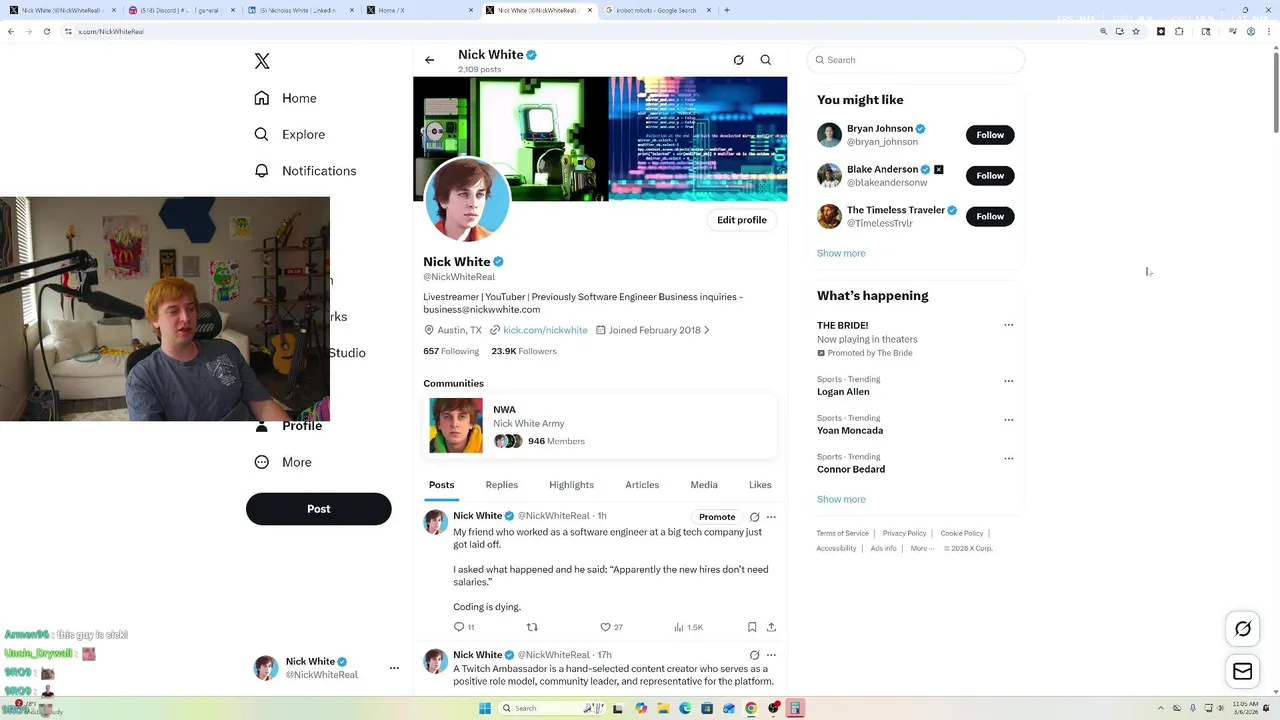Open the Privacy Policy footer link
The image size is (1280, 720).
point(904,533)
